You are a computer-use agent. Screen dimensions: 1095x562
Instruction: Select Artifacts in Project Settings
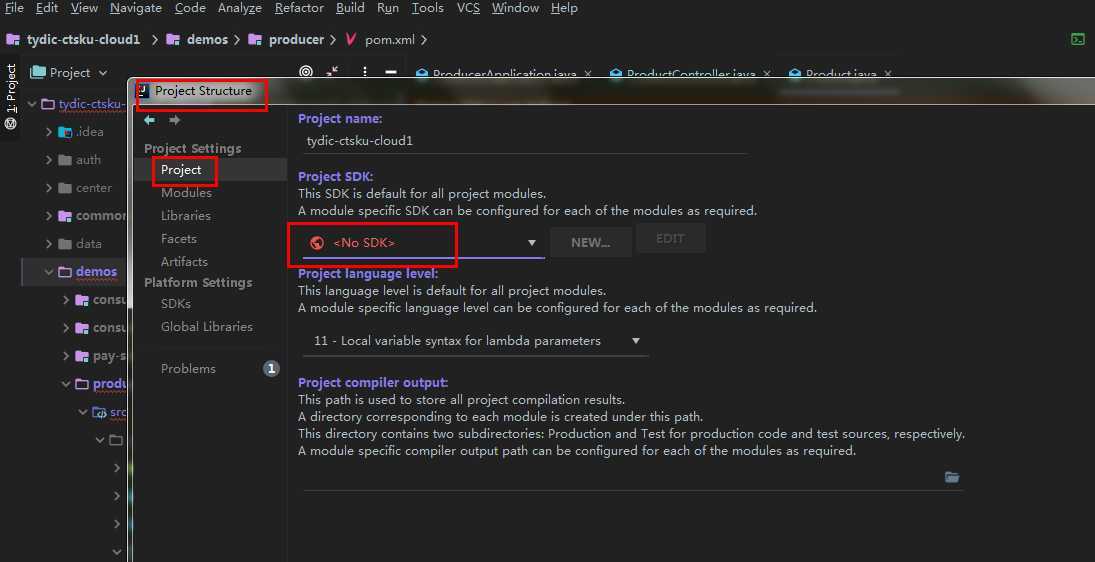(184, 262)
